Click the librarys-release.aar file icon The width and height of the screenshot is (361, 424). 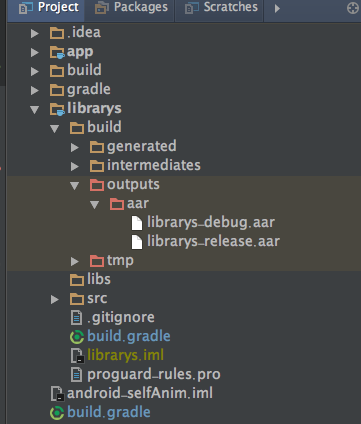click(x=137, y=242)
